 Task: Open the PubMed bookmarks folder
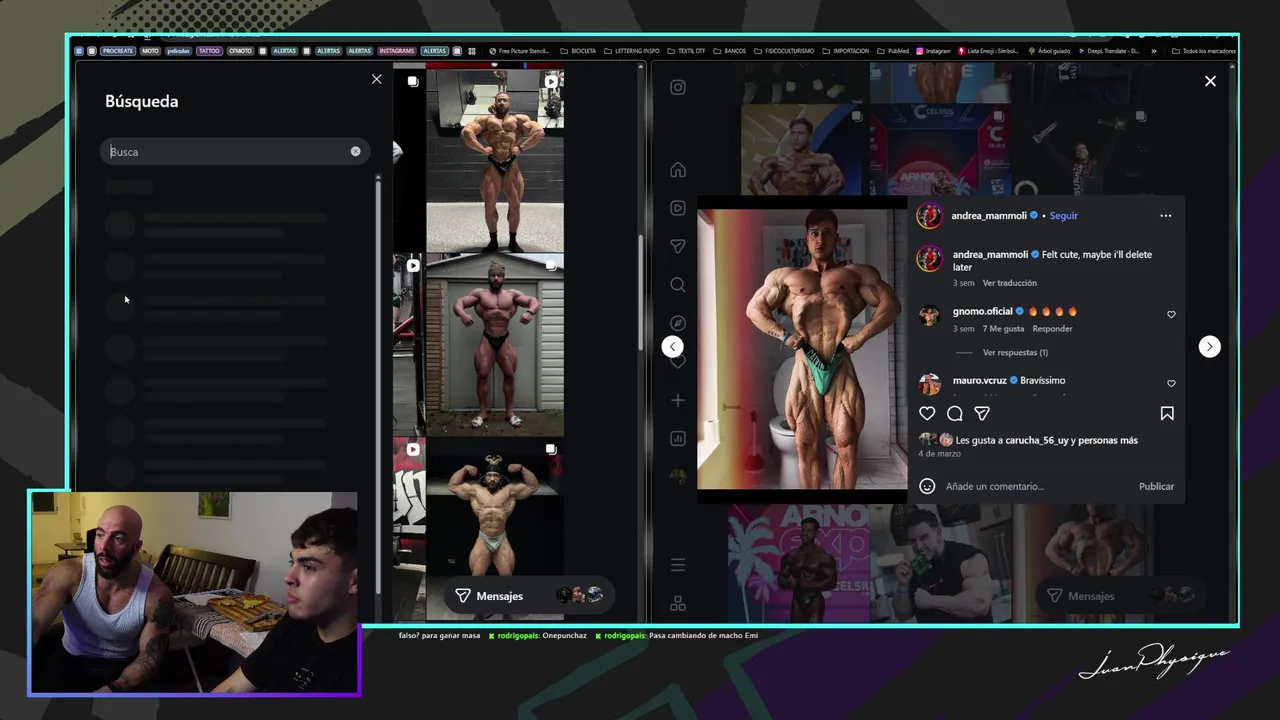pos(893,51)
